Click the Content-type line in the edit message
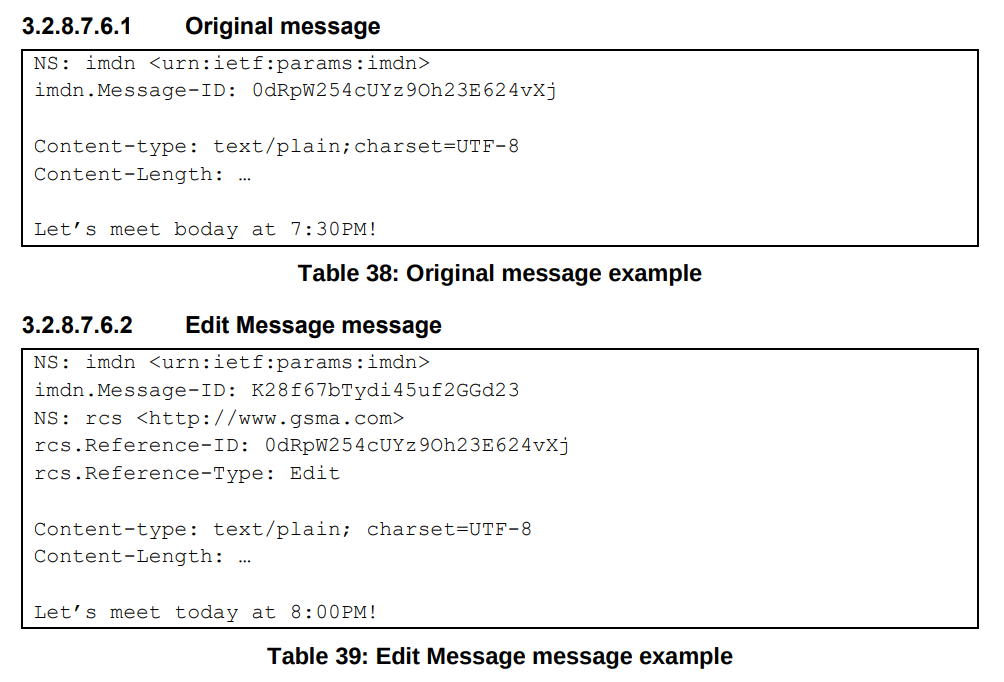 click(283, 529)
